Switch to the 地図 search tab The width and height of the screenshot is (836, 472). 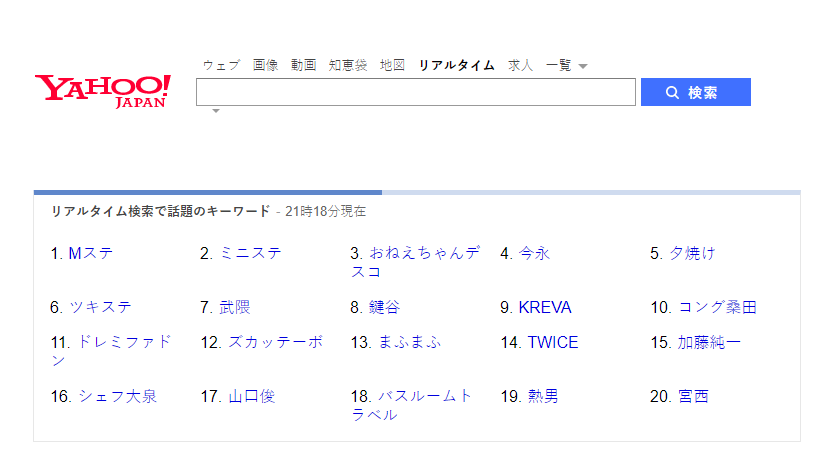[392, 65]
